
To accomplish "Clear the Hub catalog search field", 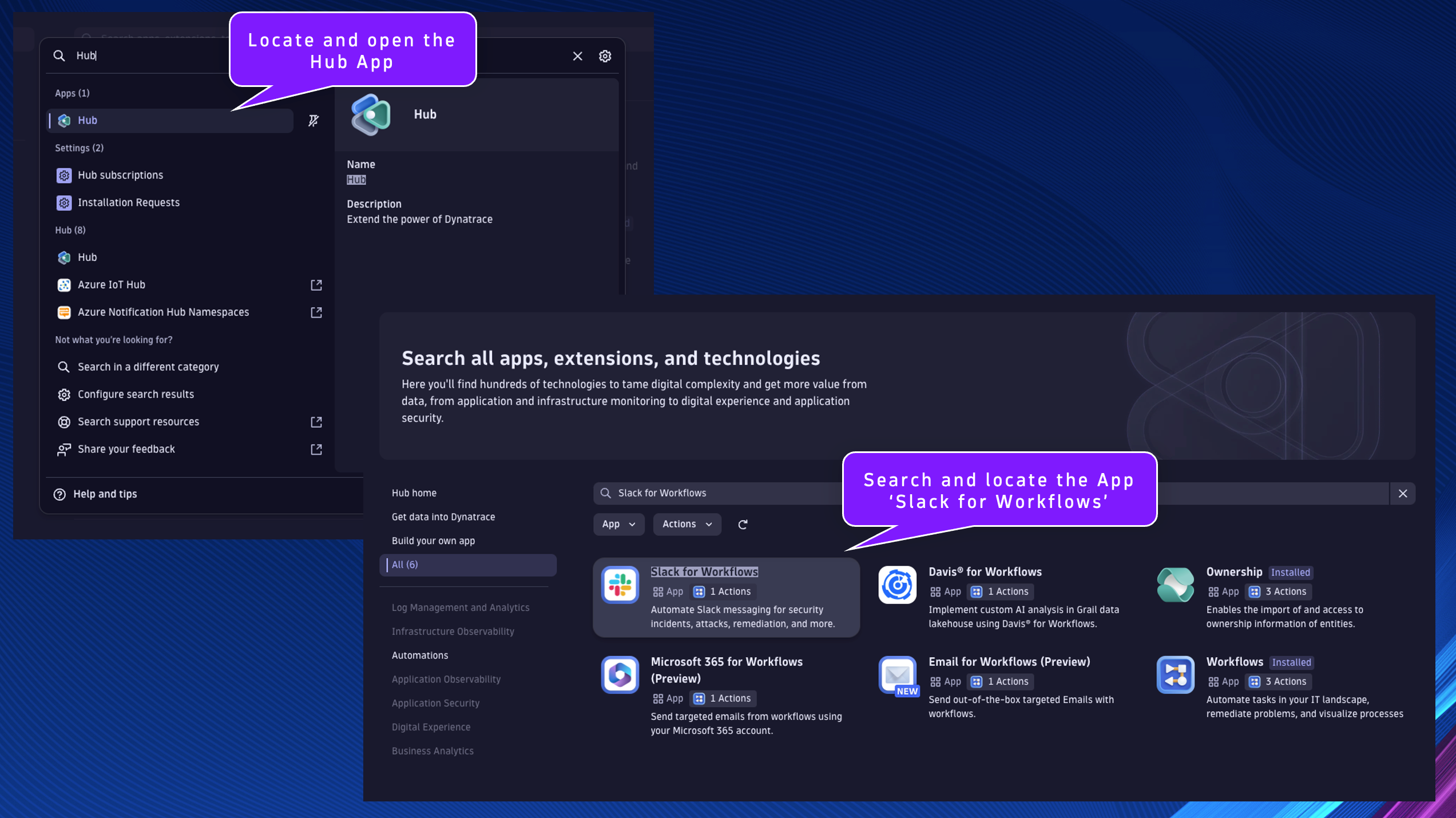I will [1403, 494].
